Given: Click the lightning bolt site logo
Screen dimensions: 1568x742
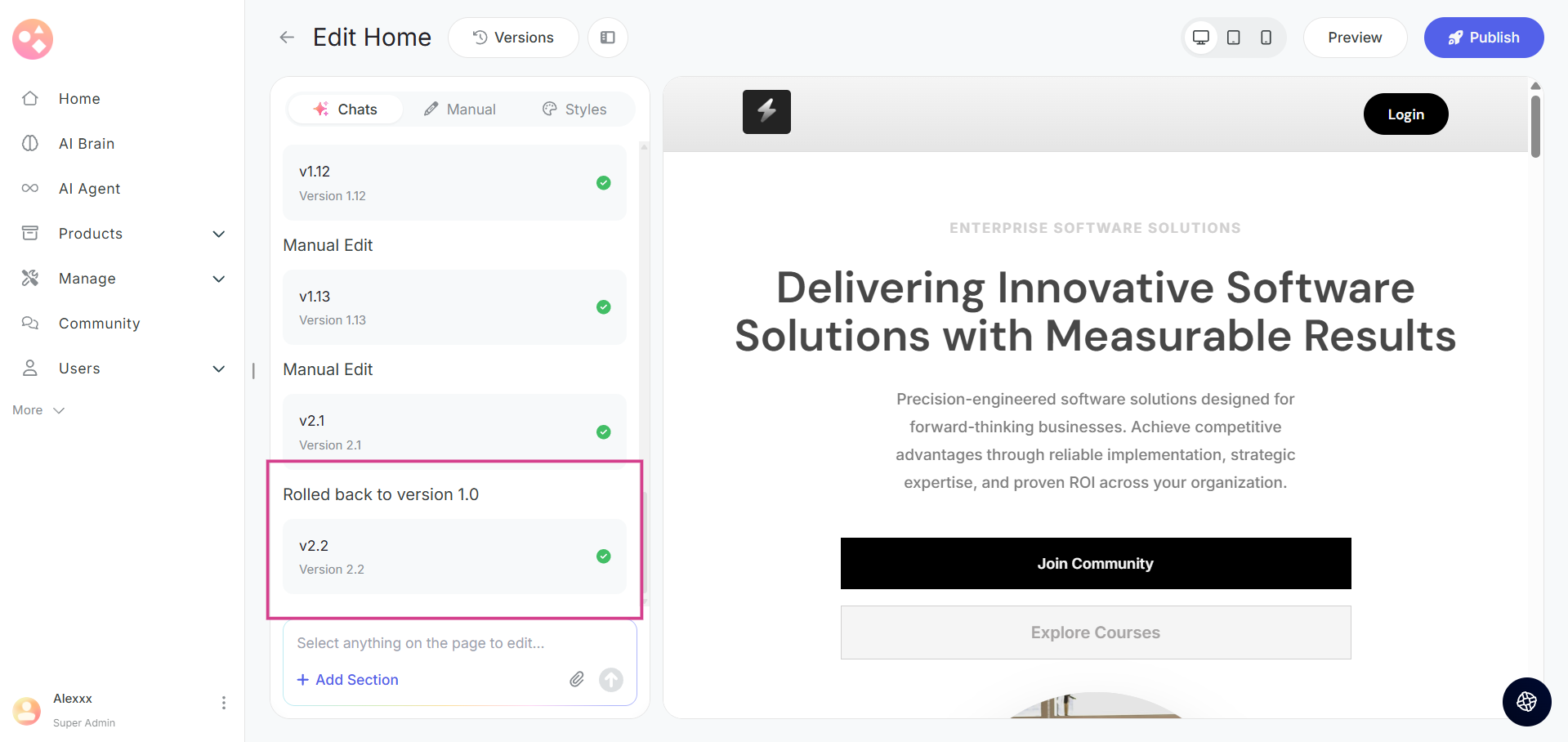Looking at the screenshot, I should click(766, 112).
